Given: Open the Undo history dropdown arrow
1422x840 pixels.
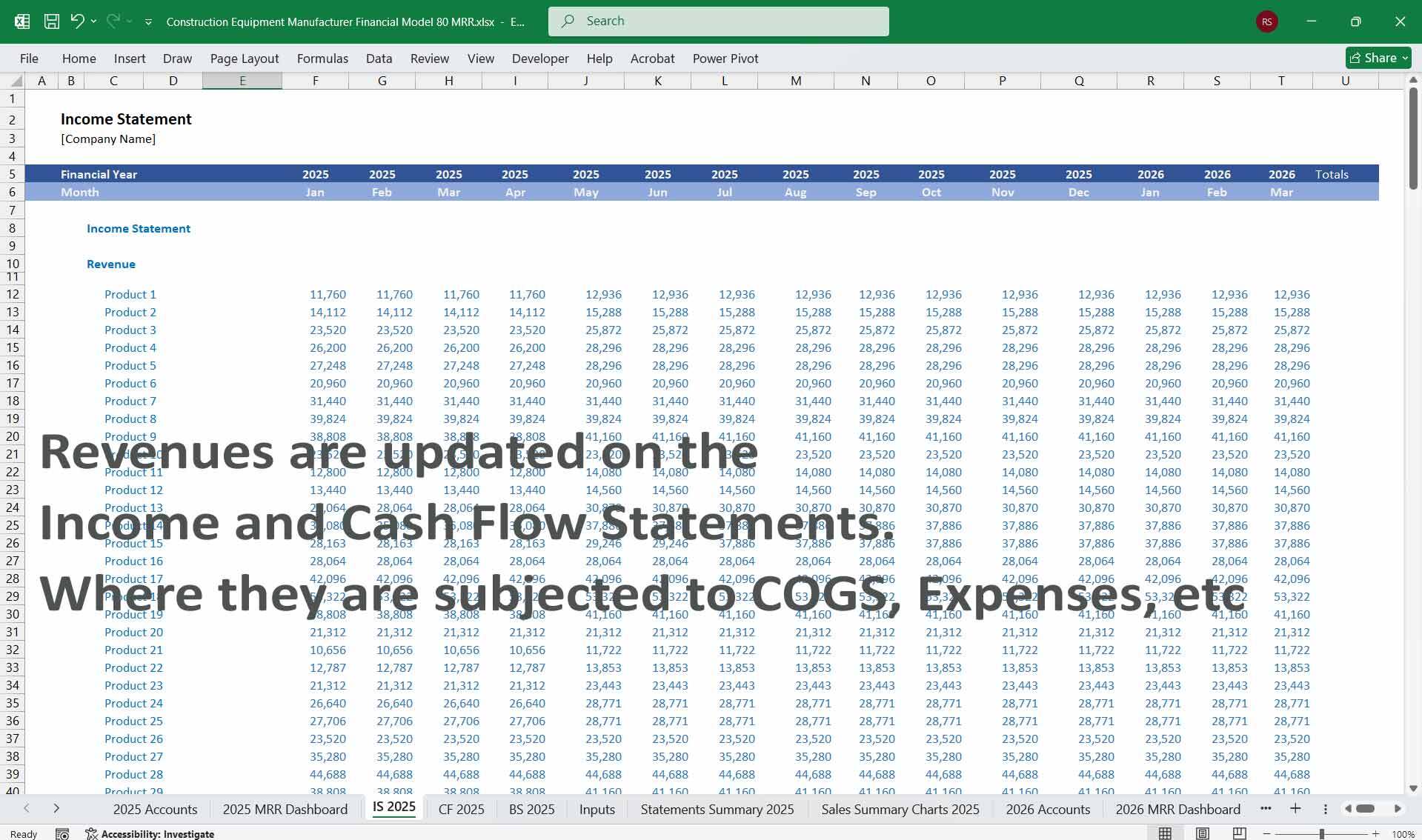Looking at the screenshot, I should click(x=93, y=21).
